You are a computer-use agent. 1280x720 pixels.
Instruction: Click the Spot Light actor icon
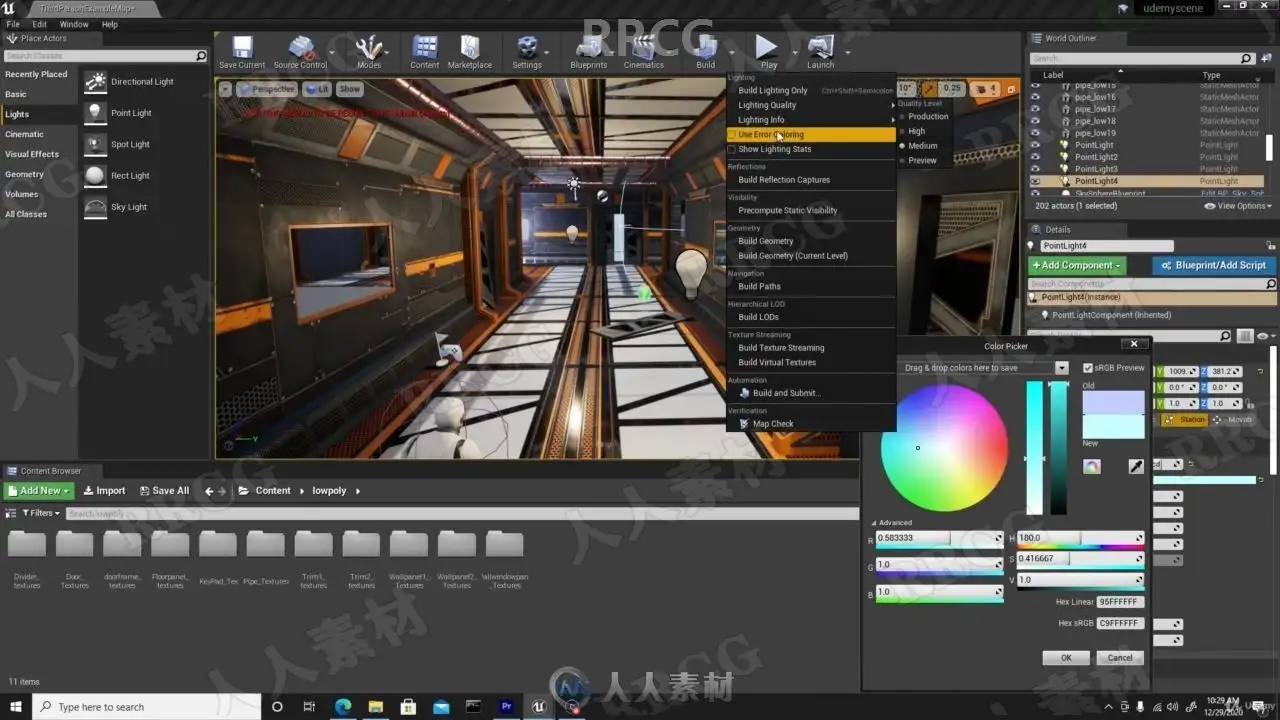click(95, 144)
